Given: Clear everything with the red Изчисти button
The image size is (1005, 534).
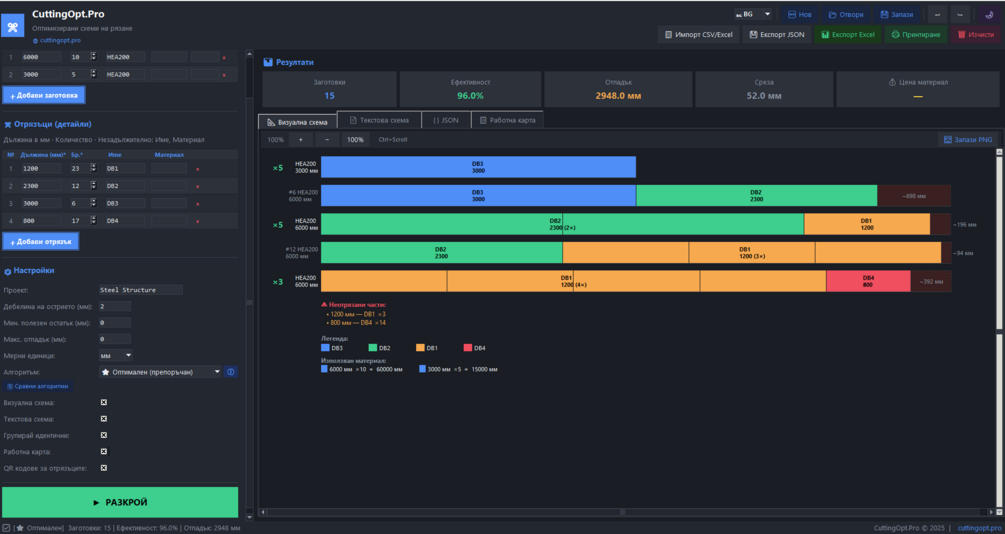Looking at the screenshot, I should click(x=976, y=35).
